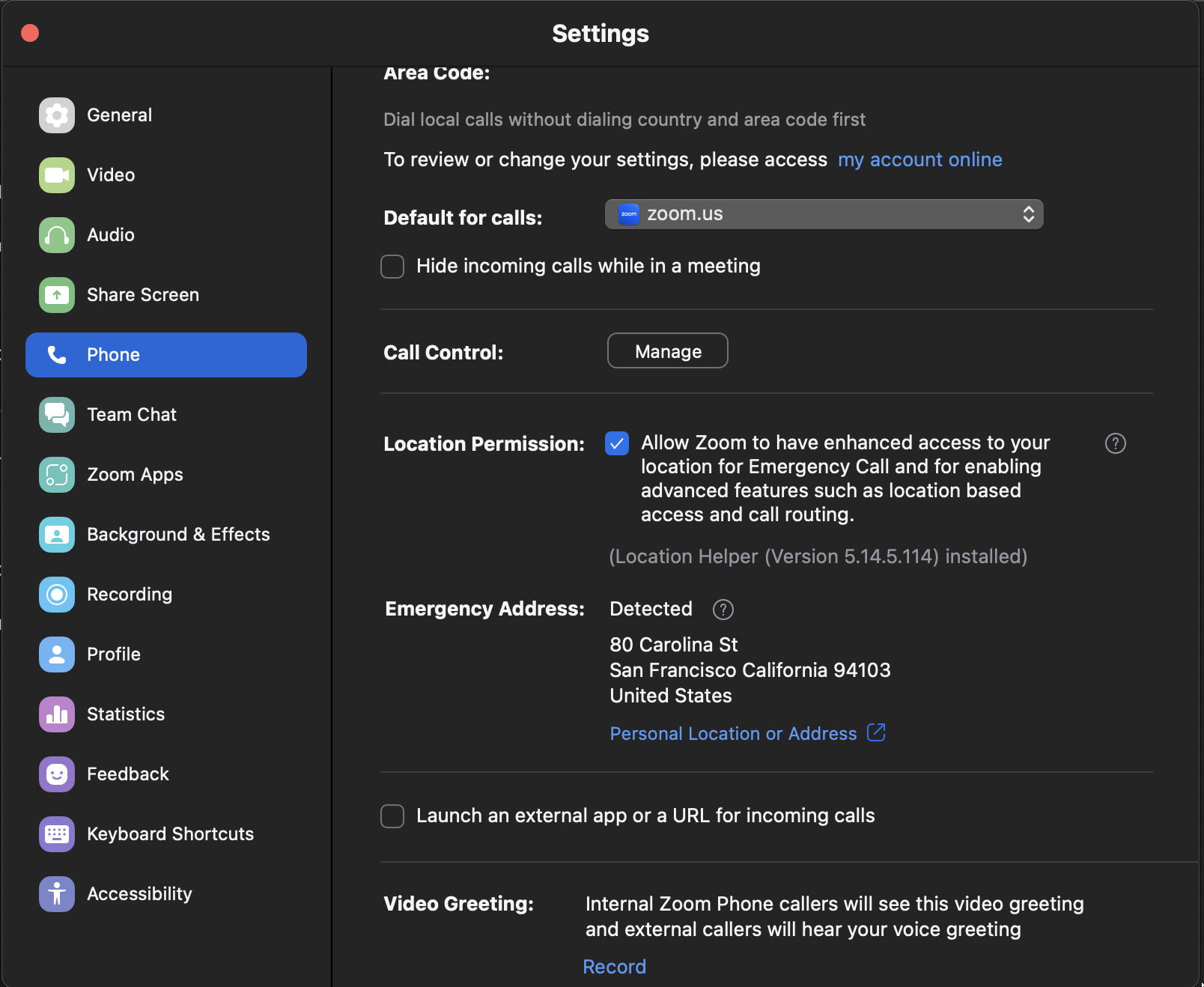Open Recording settings
This screenshot has height=987, width=1204.
(x=166, y=595)
